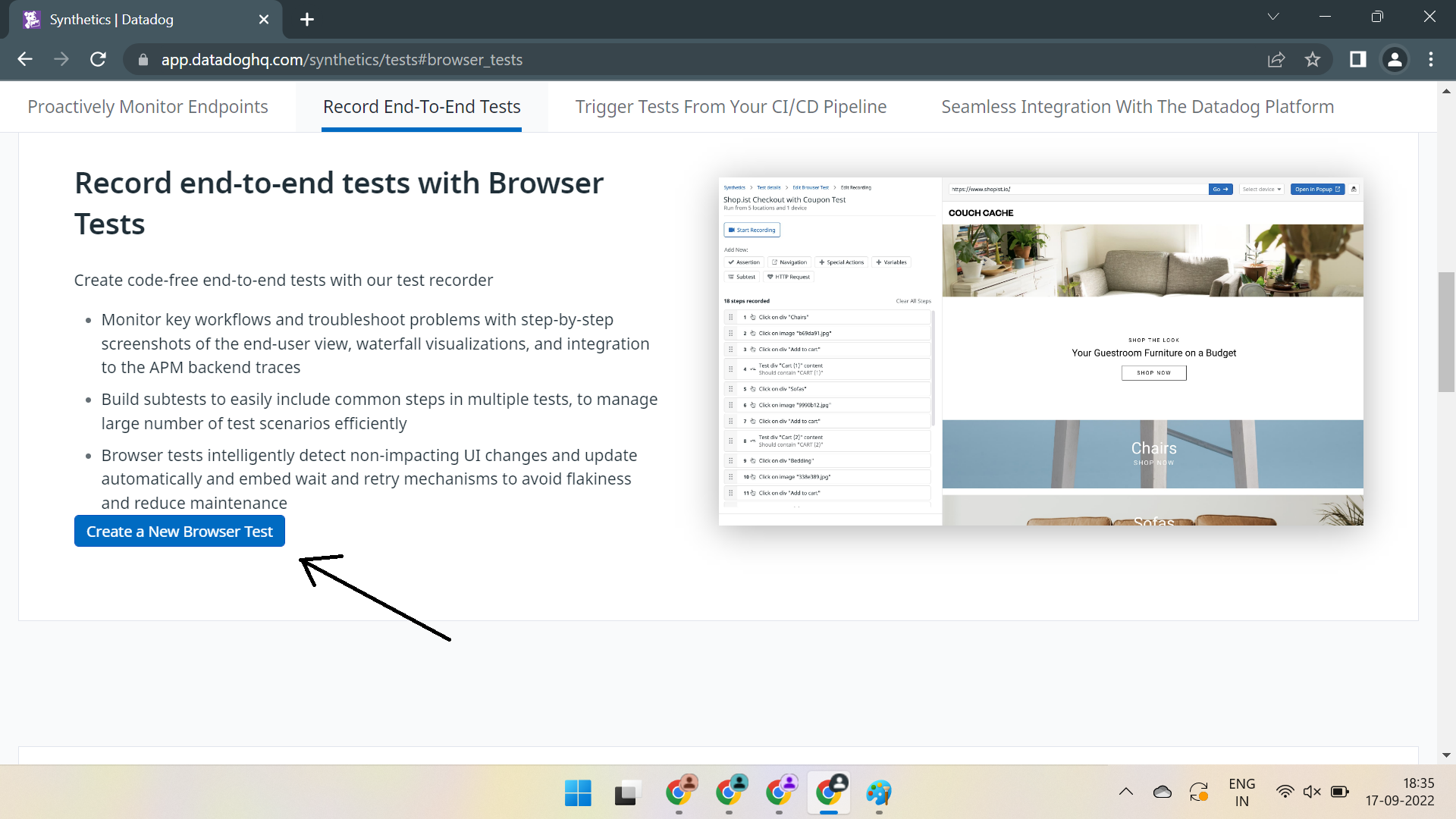Close the Synthetics | Datadog tab

click(264, 20)
